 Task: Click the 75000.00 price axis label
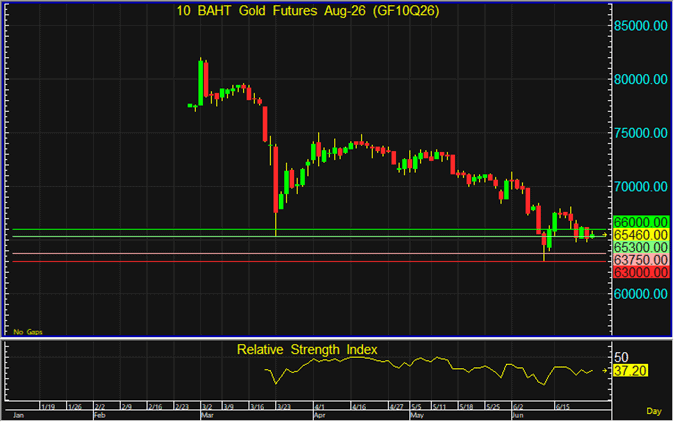640,133
